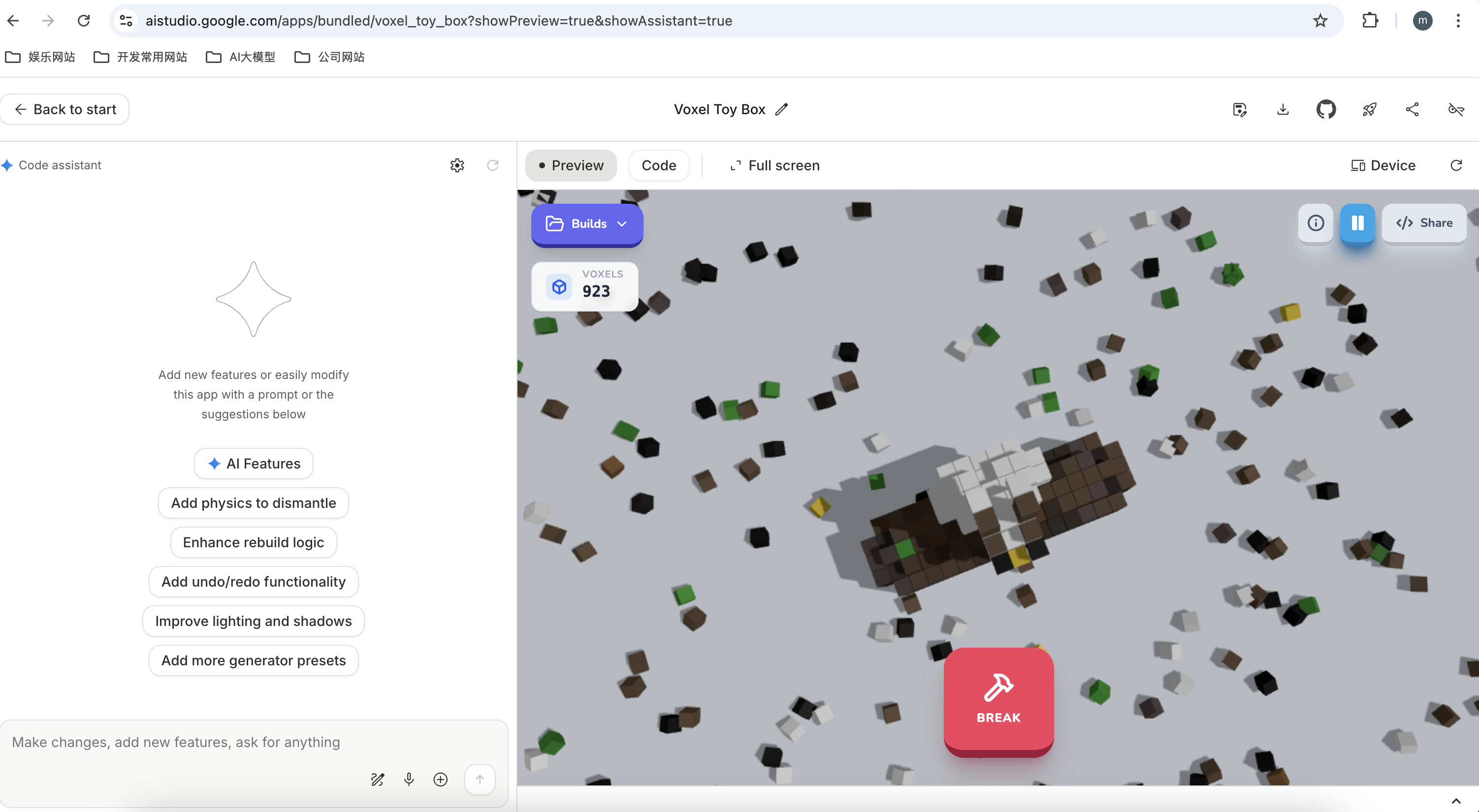Expand the Builds dropdown
This screenshot has width=1479, height=812.
tap(586, 224)
